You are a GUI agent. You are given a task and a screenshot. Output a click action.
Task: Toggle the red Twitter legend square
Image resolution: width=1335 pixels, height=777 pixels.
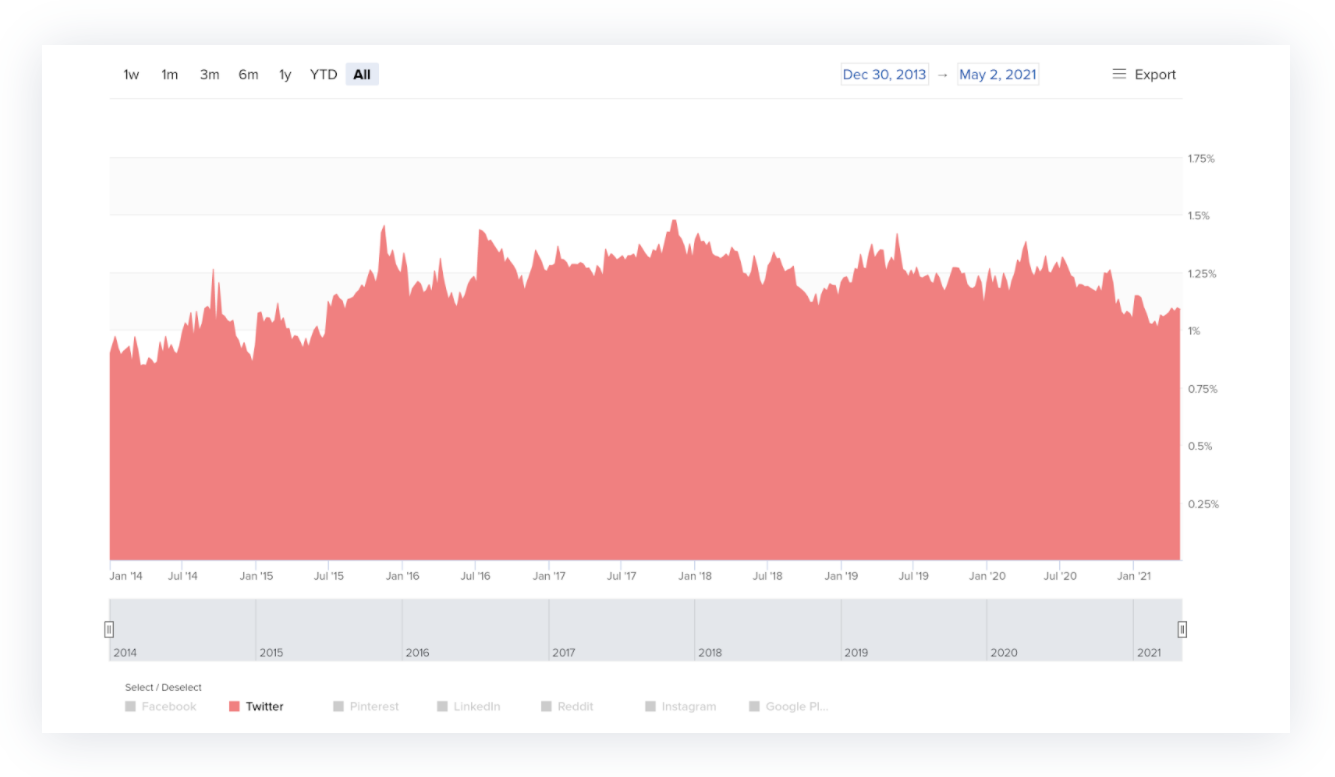click(x=234, y=706)
